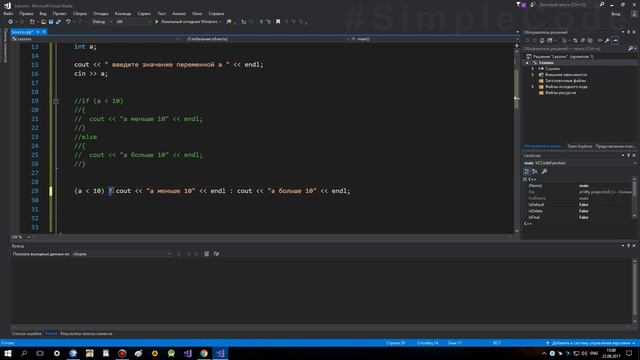Click the send feedback icon
The width and height of the screenshot is (640, 360).
point(533,4)
